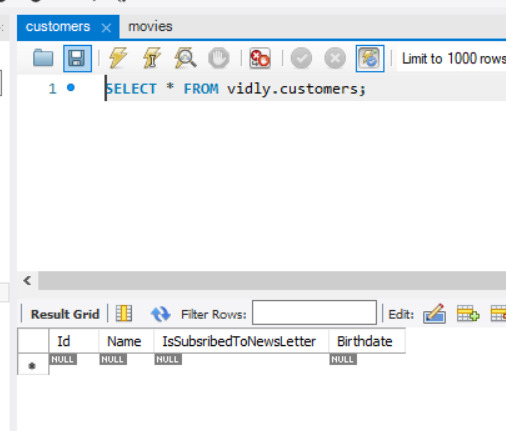Execute the query with the lightning bolt
The height and width of the screenshot is (431, 506).
point(118,58)
